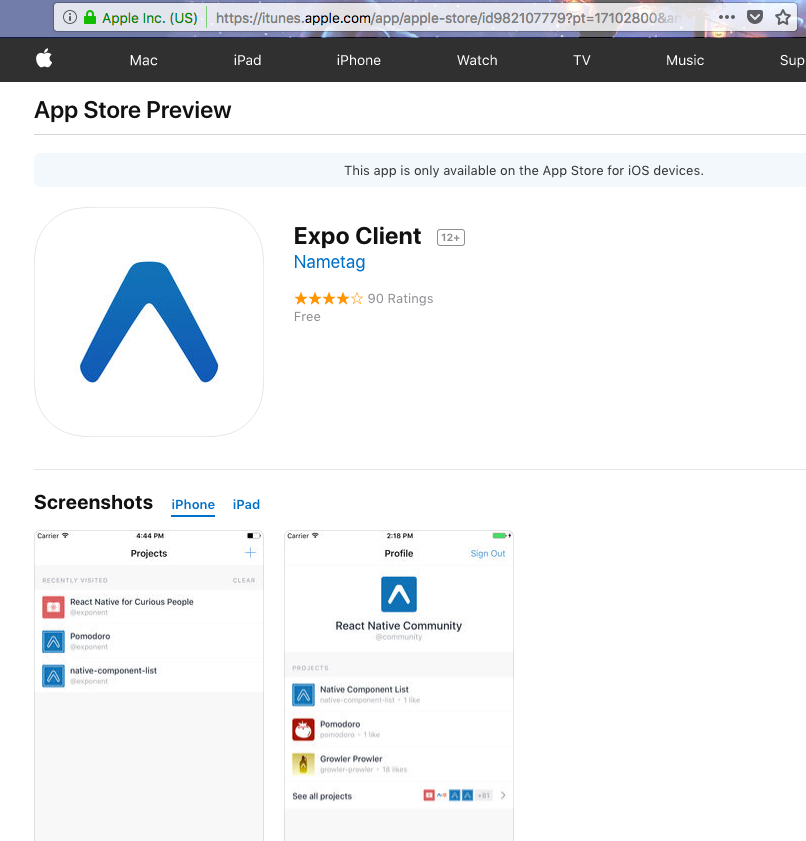Click the Screenshots section heading
Viewport: 806px width, 841px height.
93,503
